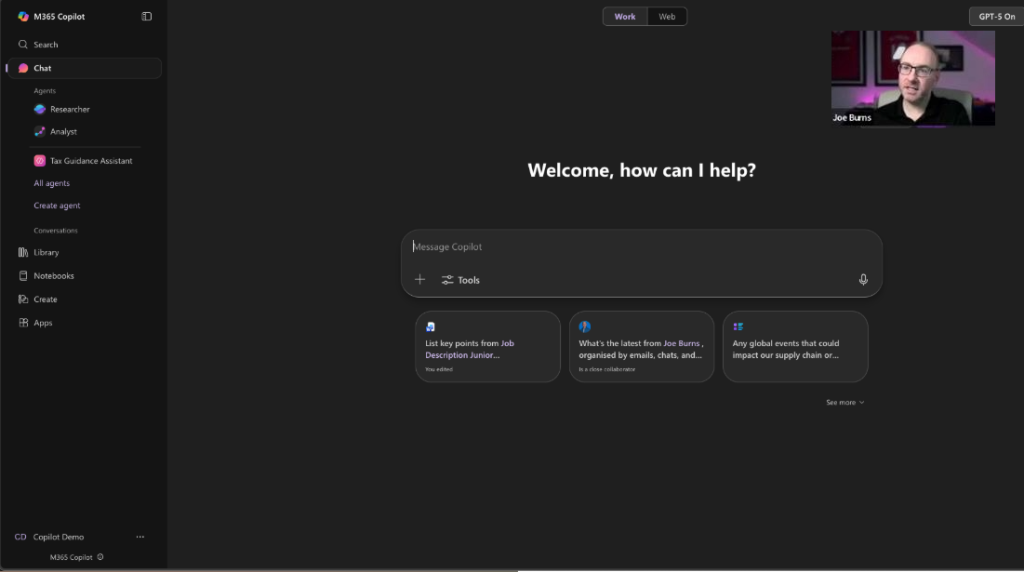Click Create agent link
Image resolution: width=1024 pixels, height=572 pixels.
tap(57, 205)
